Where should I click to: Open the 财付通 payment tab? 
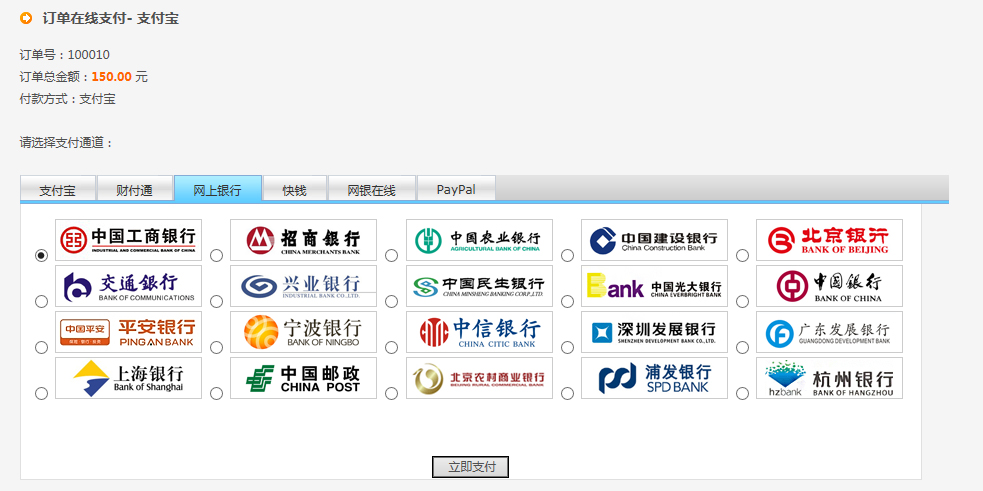134,190
